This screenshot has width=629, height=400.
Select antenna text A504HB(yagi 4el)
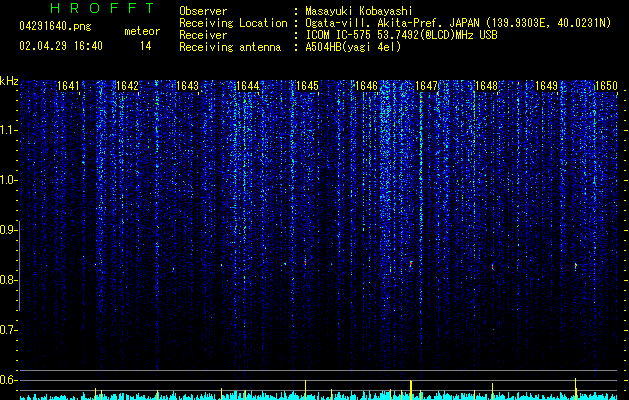353,47
